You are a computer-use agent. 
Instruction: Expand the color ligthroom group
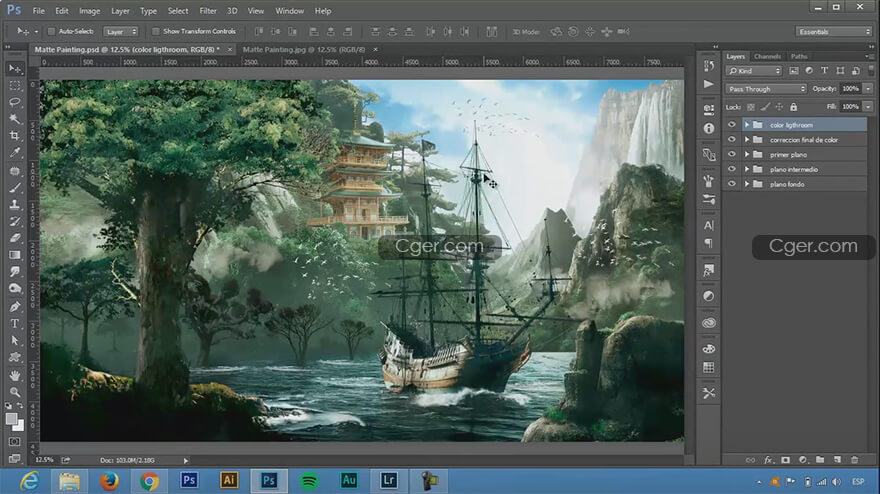747,125
